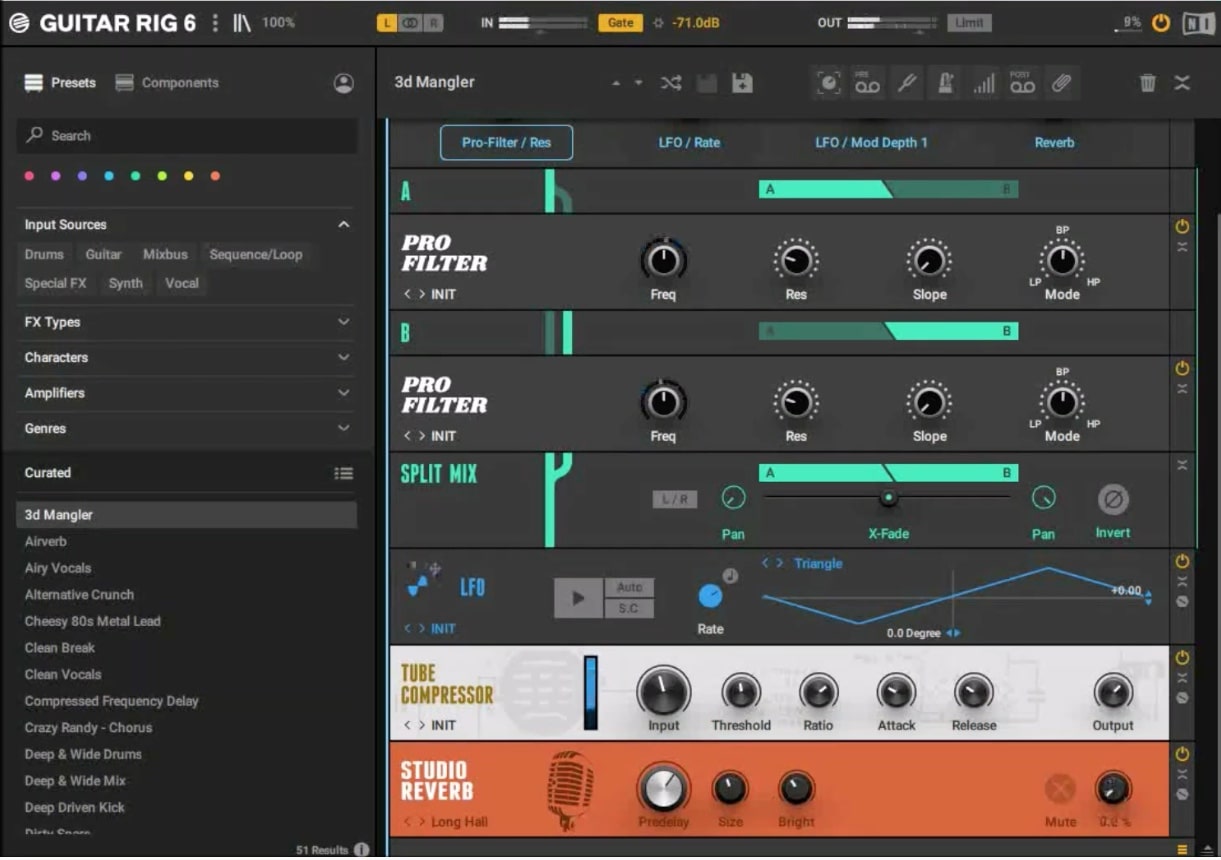Click the paperclip attachment icon
This screenshot has height=860, width=1221.
[1061, 84]
